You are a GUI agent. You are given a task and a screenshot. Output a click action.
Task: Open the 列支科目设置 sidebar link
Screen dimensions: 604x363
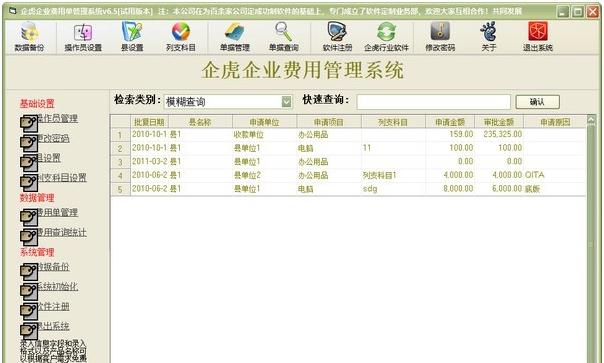pos(62,177)
